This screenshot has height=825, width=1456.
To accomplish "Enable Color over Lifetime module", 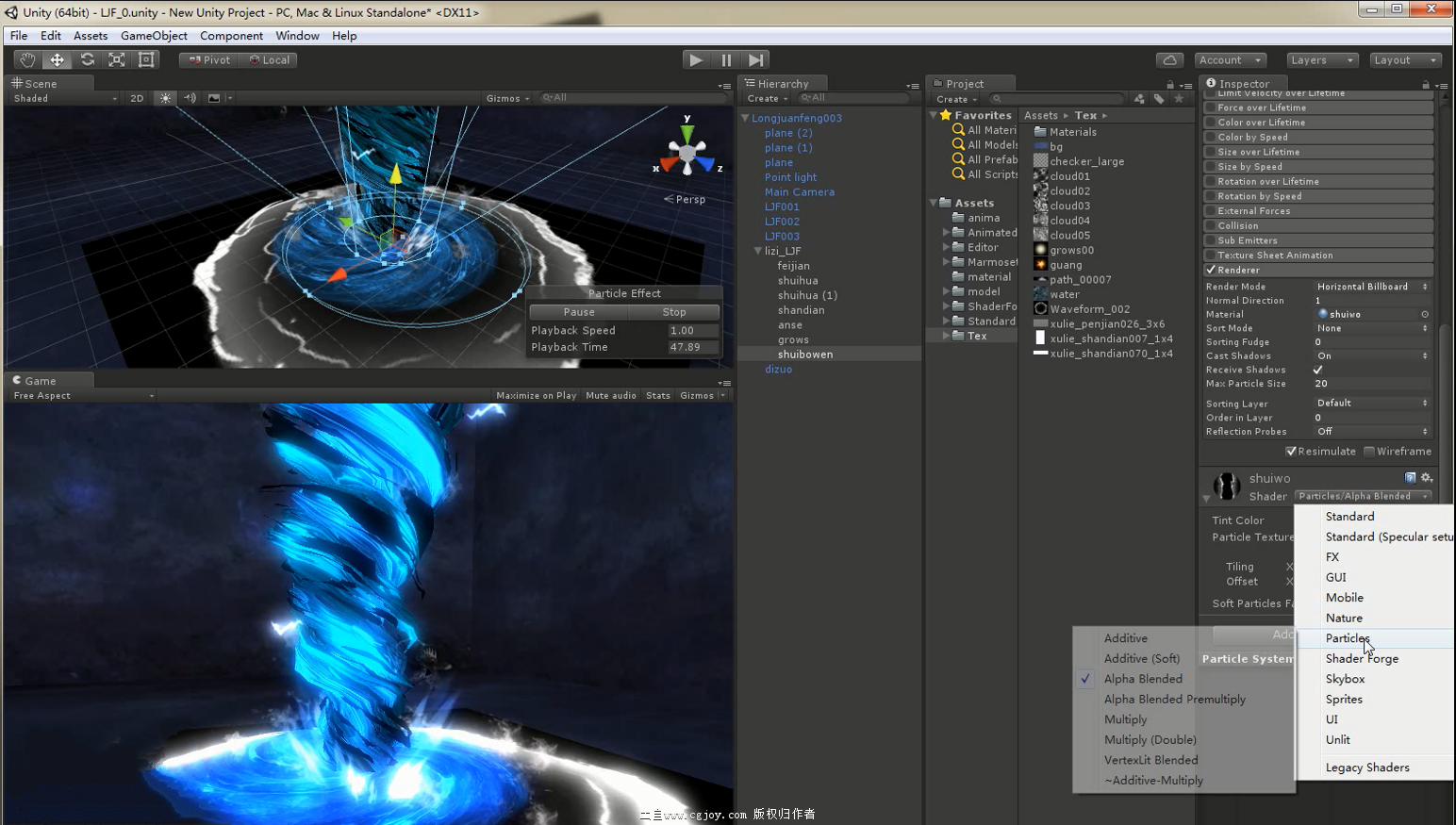I will tap(1210, 123).
